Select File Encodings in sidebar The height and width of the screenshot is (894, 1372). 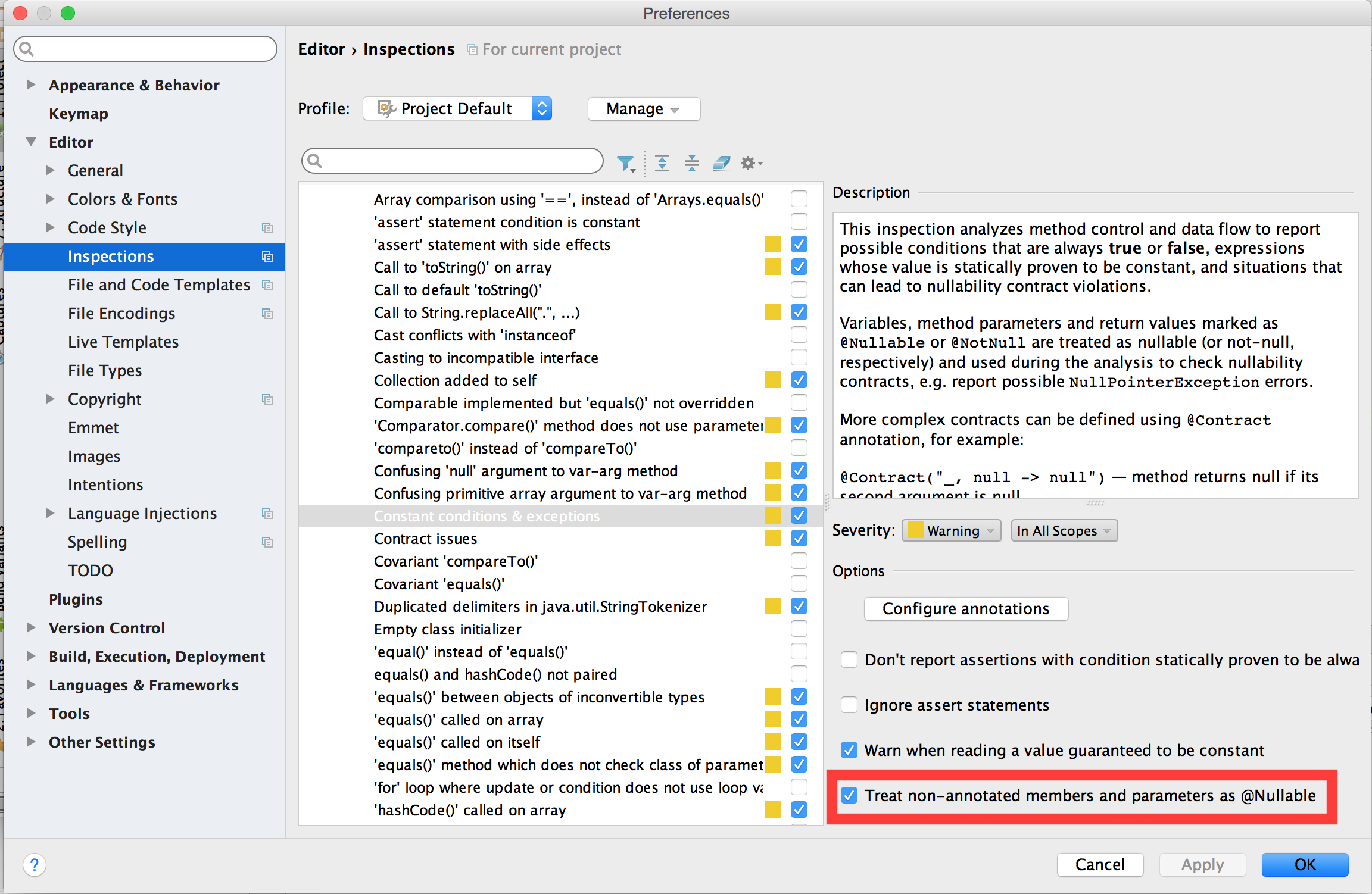pos(121,313)
